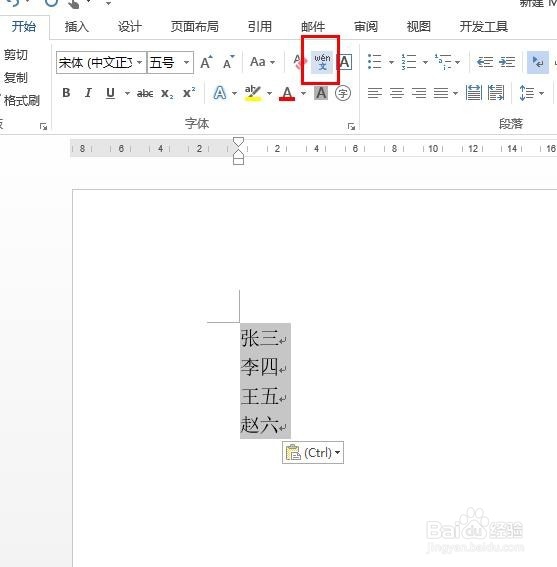This screenshot has width=557, height=567.
Task: Apply text effects with outlined A icon
Action: (220, 93)
